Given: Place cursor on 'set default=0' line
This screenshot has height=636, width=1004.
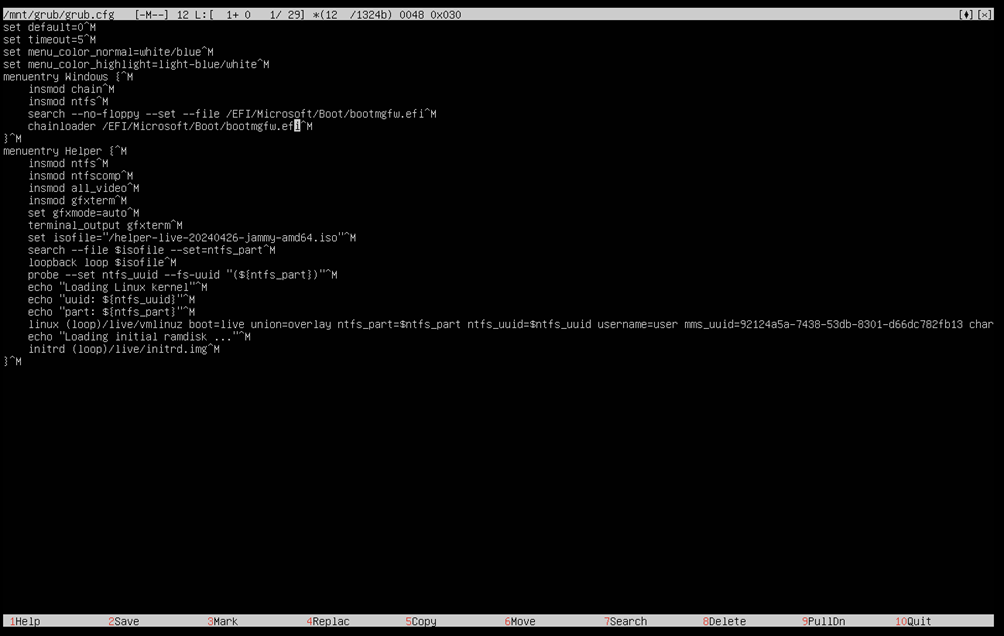Looking at the screenshot, I should pyautogui.click(x=46, y=27).
